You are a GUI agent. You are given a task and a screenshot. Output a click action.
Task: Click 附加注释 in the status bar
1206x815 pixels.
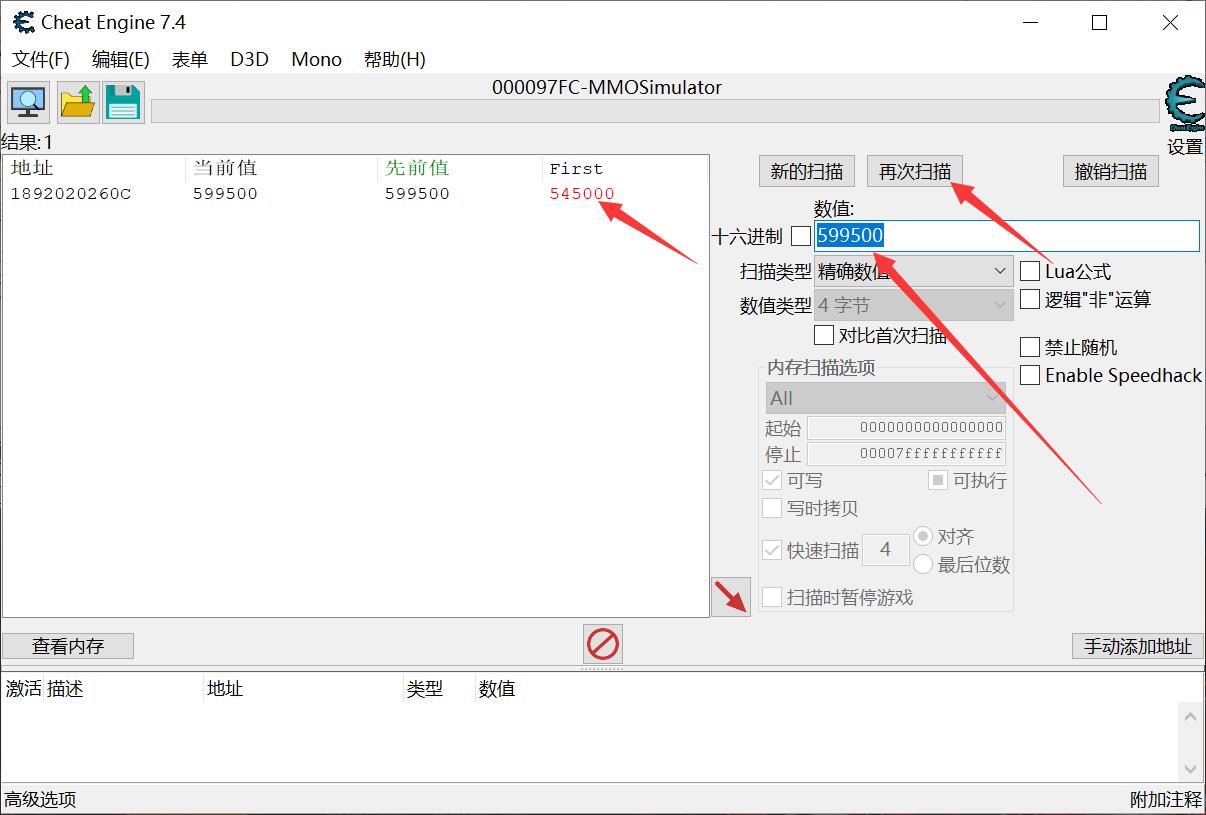click(x=1166, y=799)
